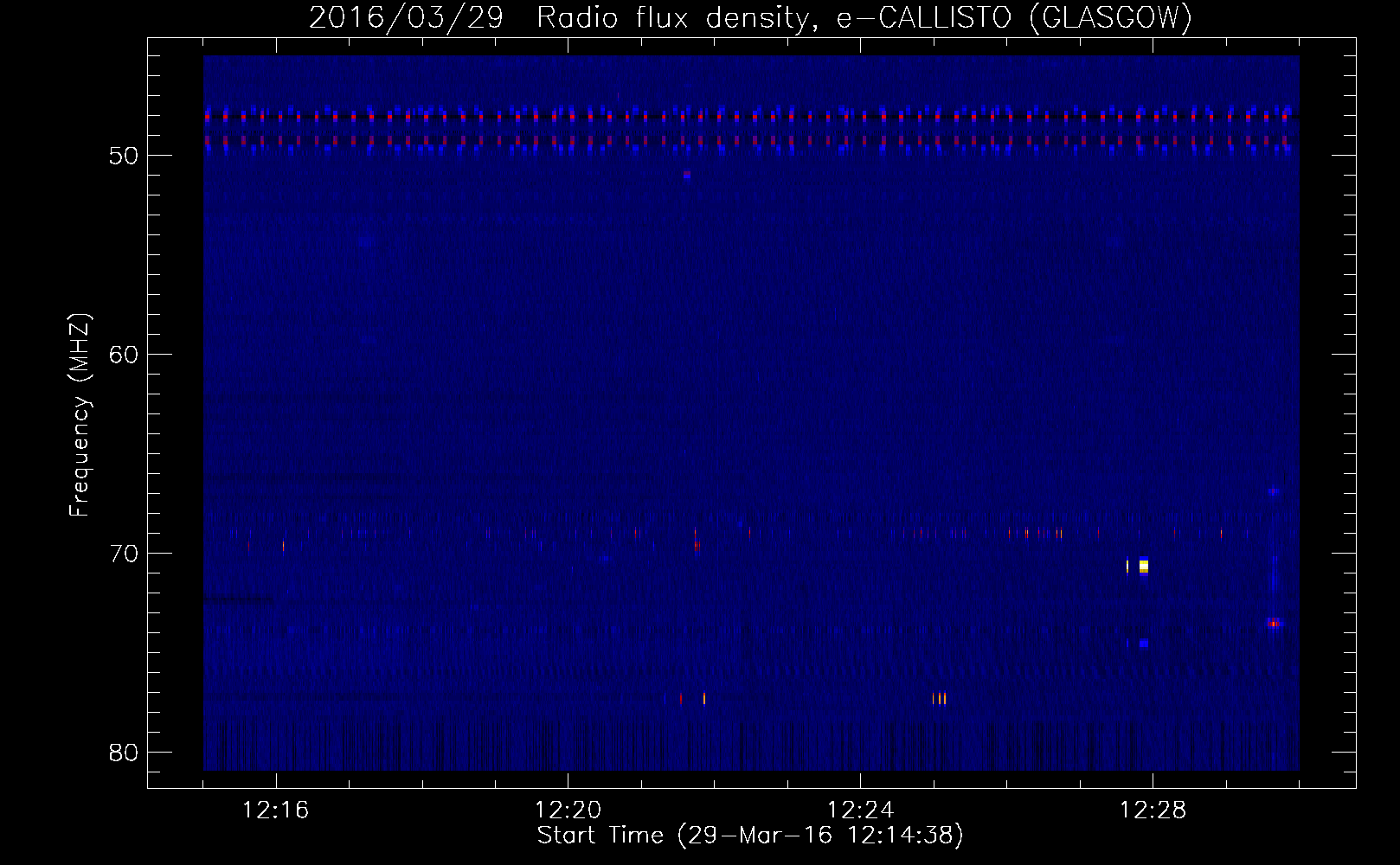1400x865 pixels.
Task: Click the 12:20 time tick label
Action: tap(568, 811)
